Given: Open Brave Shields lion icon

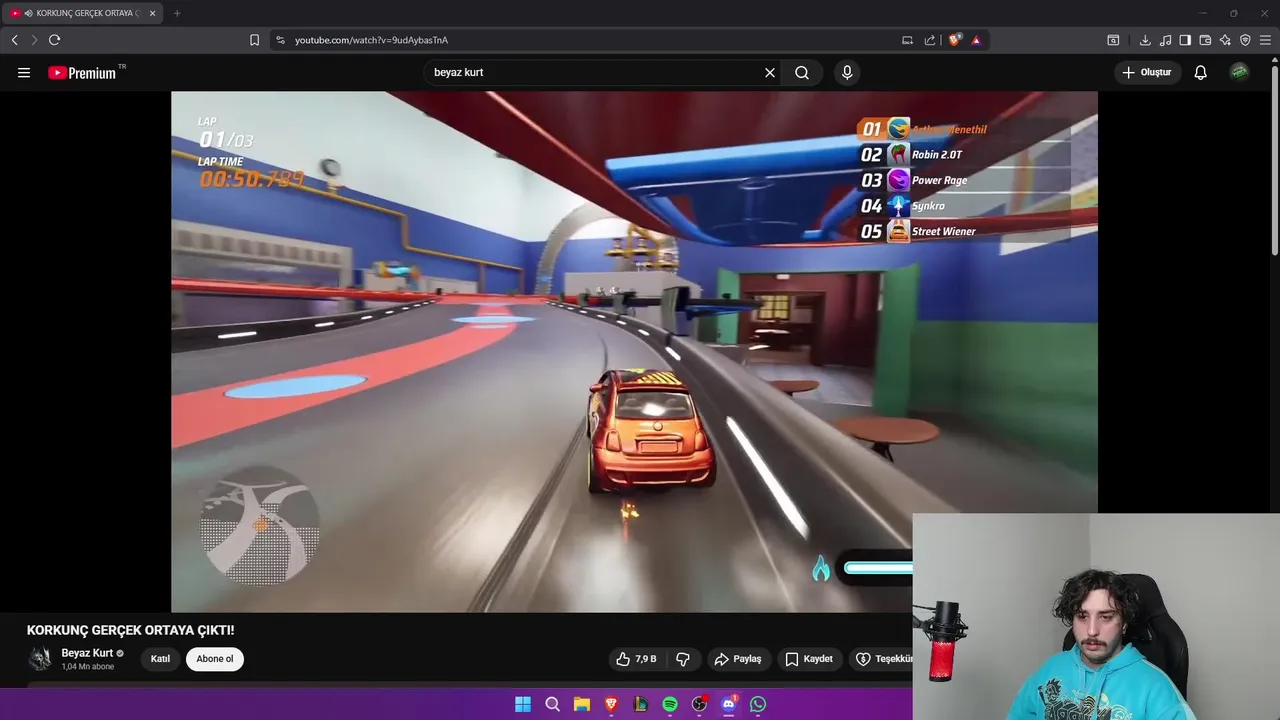Looking at the screenshot, I should coord(955,40).
